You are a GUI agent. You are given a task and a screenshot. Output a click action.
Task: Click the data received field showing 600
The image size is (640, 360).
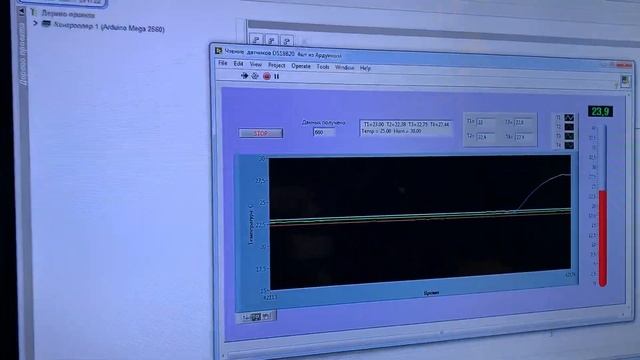pyautogui.click(x=324, y=132)
